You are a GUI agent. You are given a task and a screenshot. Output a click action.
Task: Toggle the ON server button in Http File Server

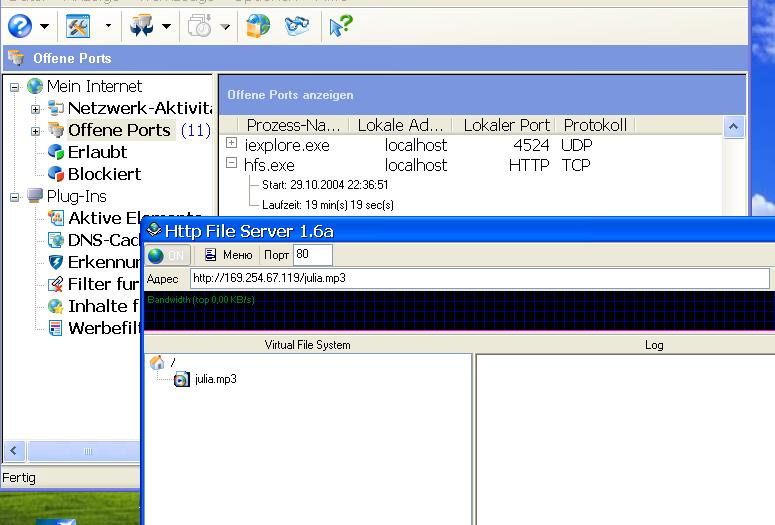[x=168, y=255]
